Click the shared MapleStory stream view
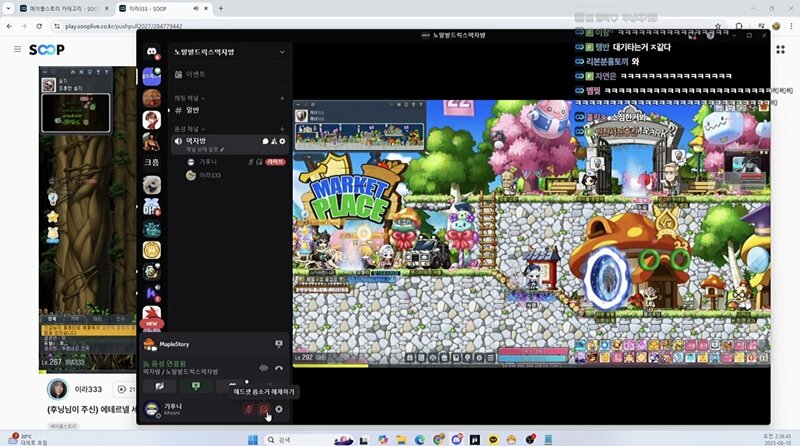The image size is (800, 446). (x=531, y=233)
